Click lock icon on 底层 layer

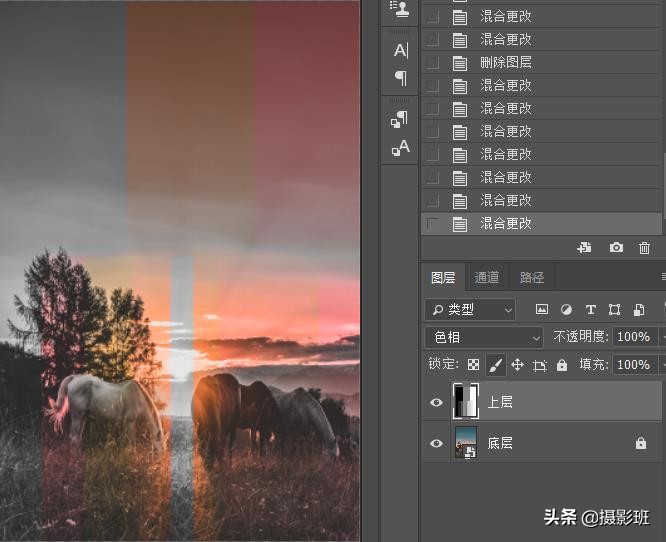pos(641,443)
